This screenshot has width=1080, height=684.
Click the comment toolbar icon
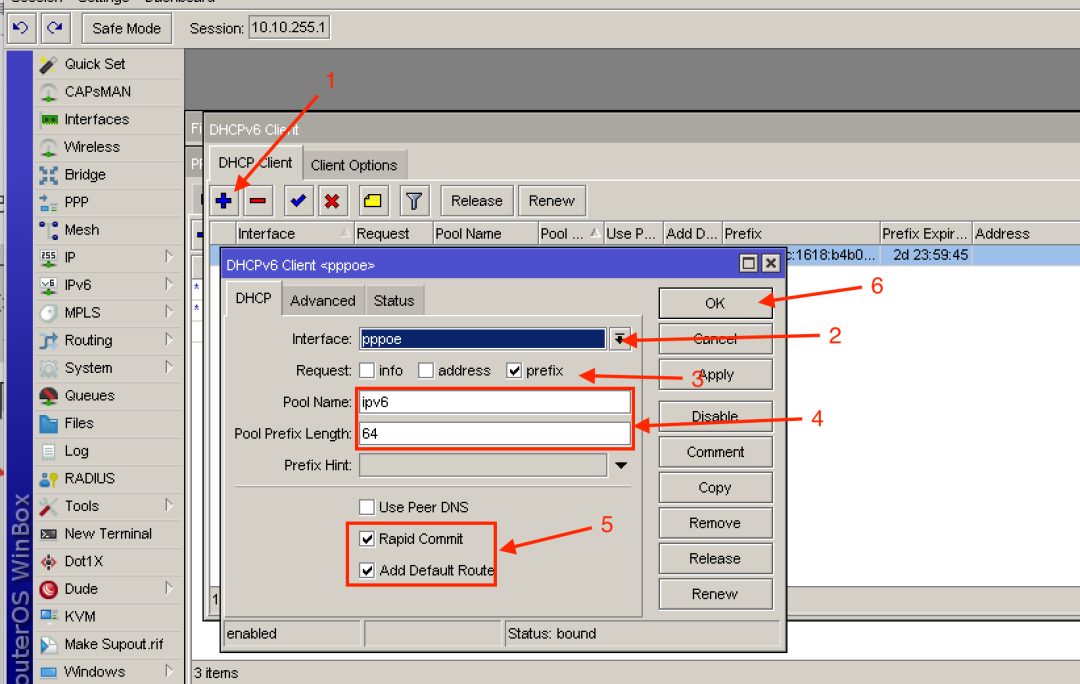click(x=373, y=200)
